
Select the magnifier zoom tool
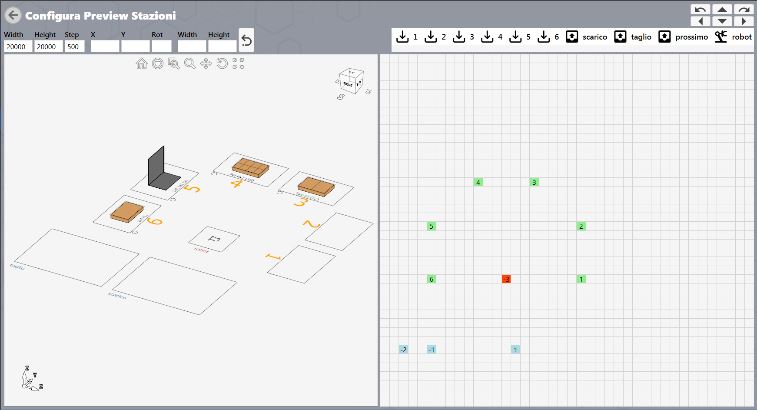tap(190, 63)
